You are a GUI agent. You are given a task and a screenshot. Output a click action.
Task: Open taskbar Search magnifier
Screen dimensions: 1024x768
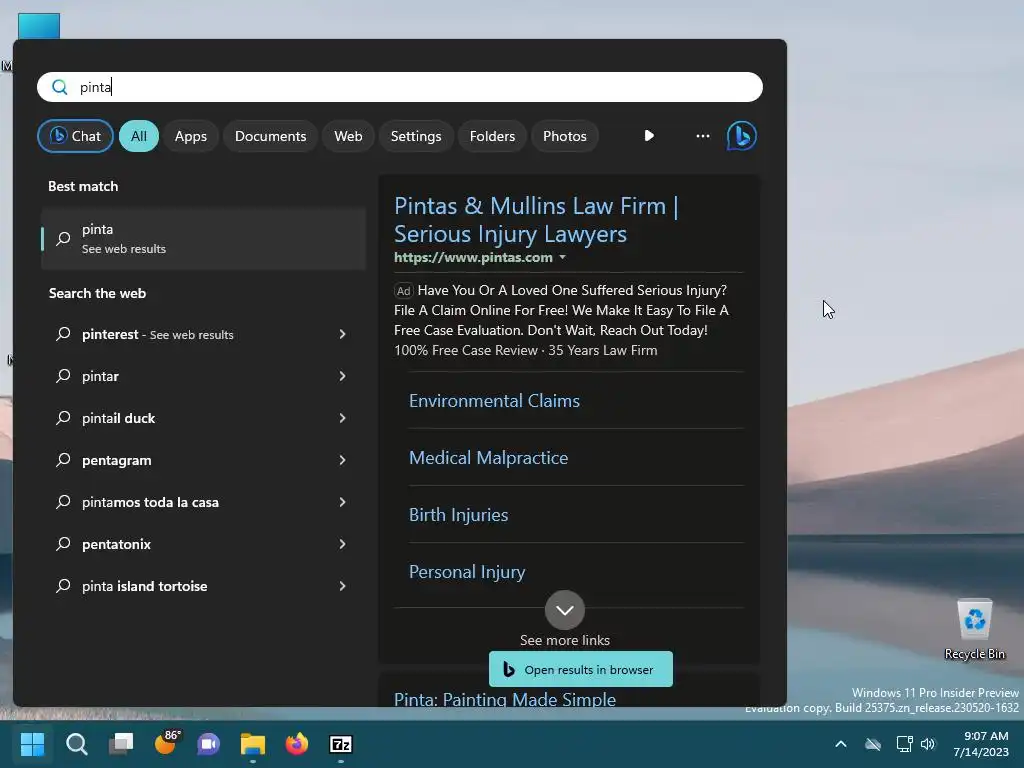click(76, 744)
